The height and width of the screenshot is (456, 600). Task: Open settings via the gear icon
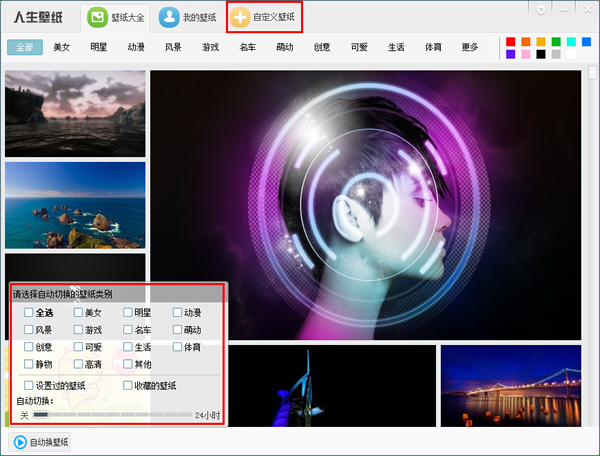tap(542, 9)
